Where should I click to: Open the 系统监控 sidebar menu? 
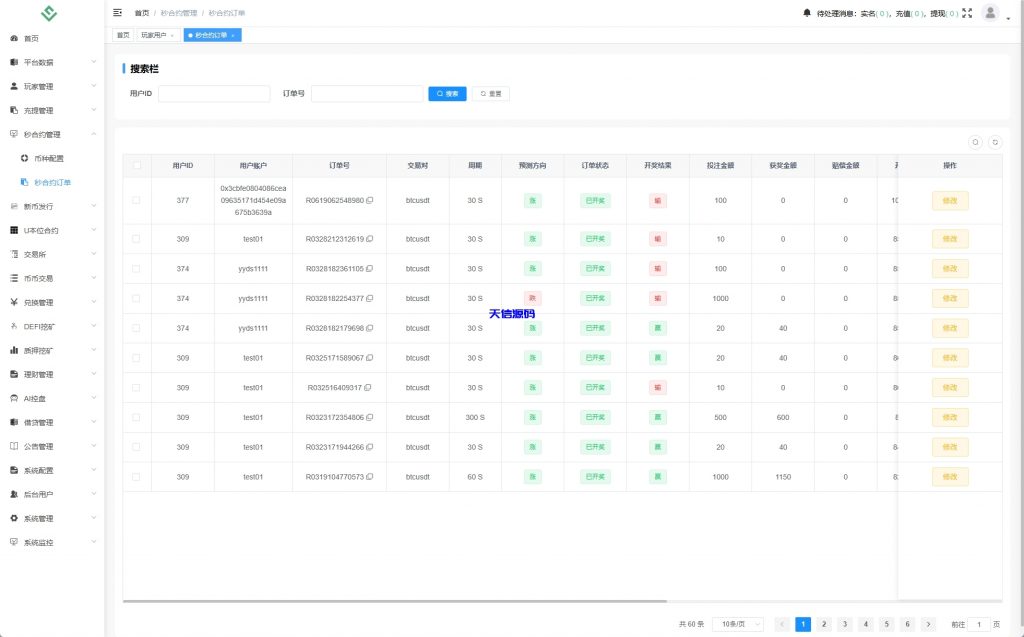tap(52, 542)
